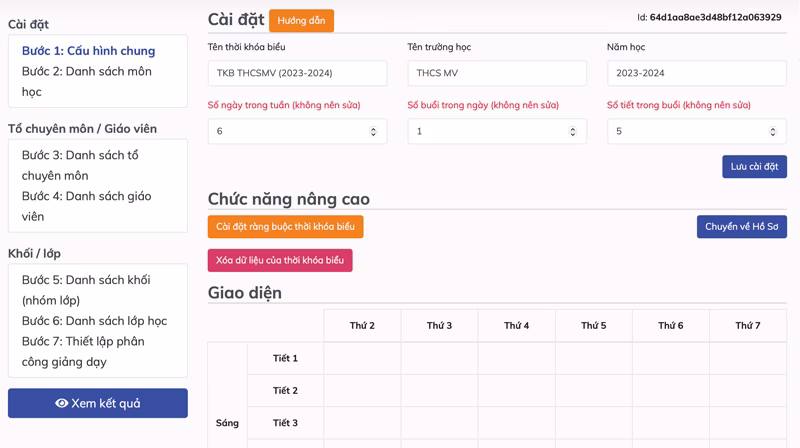Focus the Năm học input field
Screen dimensions: 800x448
coord(696,73)
